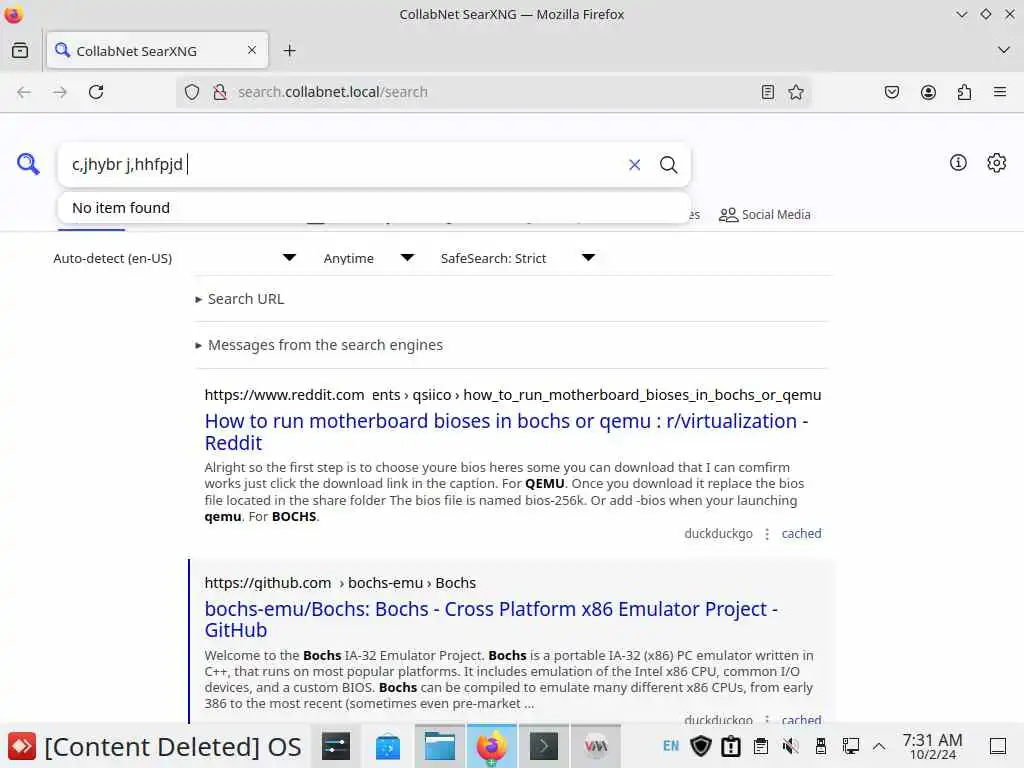
Task: Open SearXNG preferences gear icon
Action: coord(997,163)
